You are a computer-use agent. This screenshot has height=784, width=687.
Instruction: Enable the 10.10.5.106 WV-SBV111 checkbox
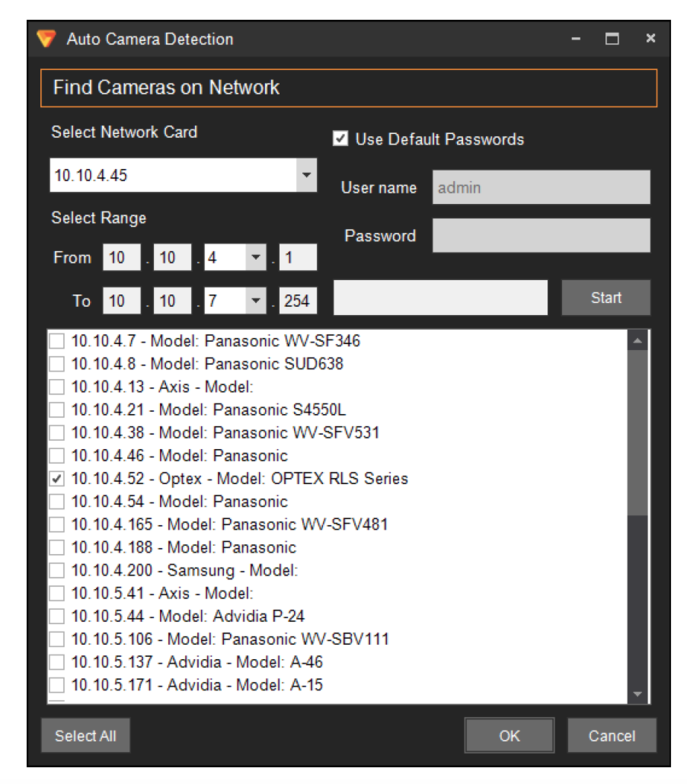(x=57, y=639)
